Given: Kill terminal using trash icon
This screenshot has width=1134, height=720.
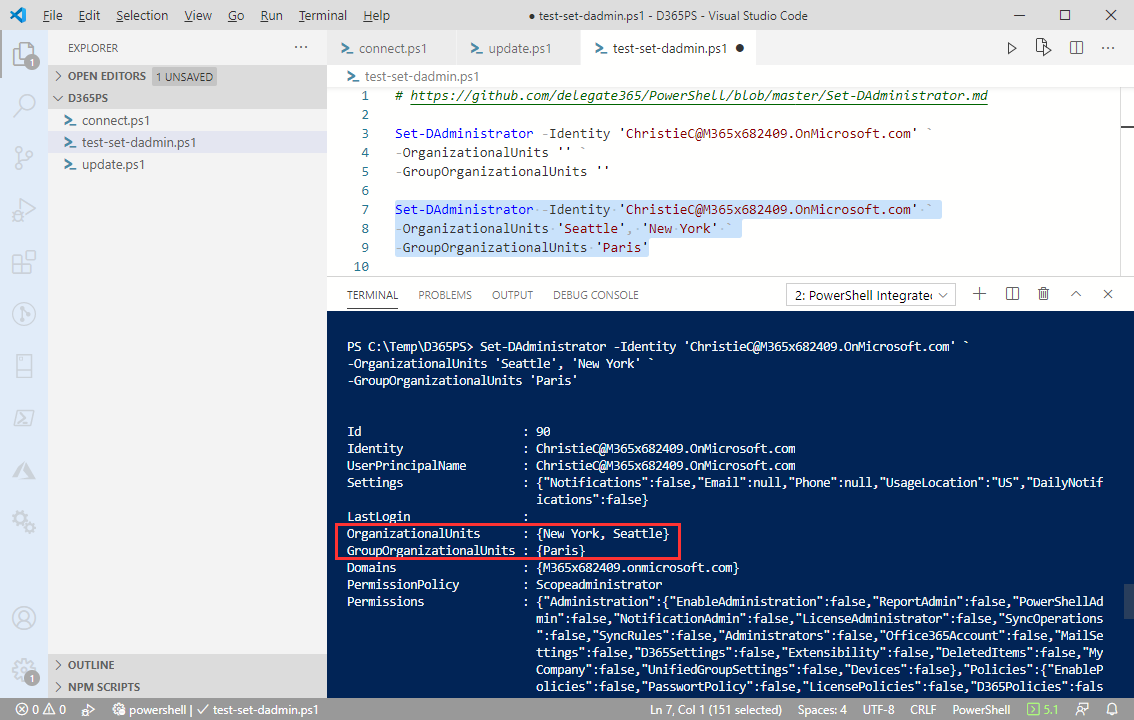Looking at the screenshot, I should click(x=1044, y=294).
